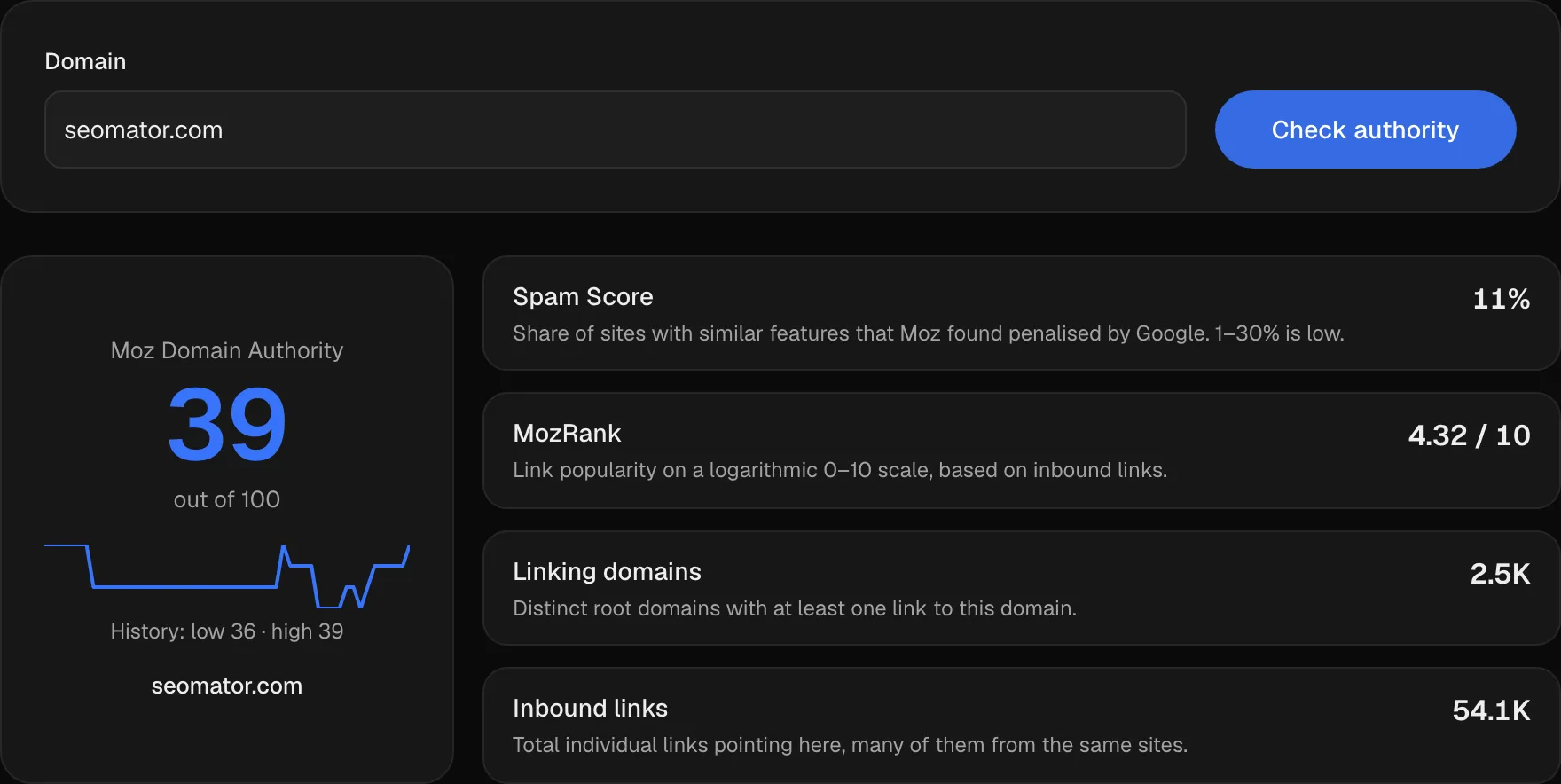Click the MozRank logarithmic scale description
Image resolution: width=1561 pixels, height=784 pixels.
(x=840, y=470)
